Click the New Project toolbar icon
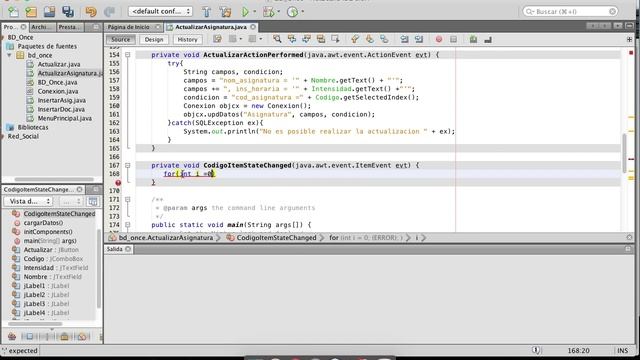The image size is (640, 360). coord(31,11)
